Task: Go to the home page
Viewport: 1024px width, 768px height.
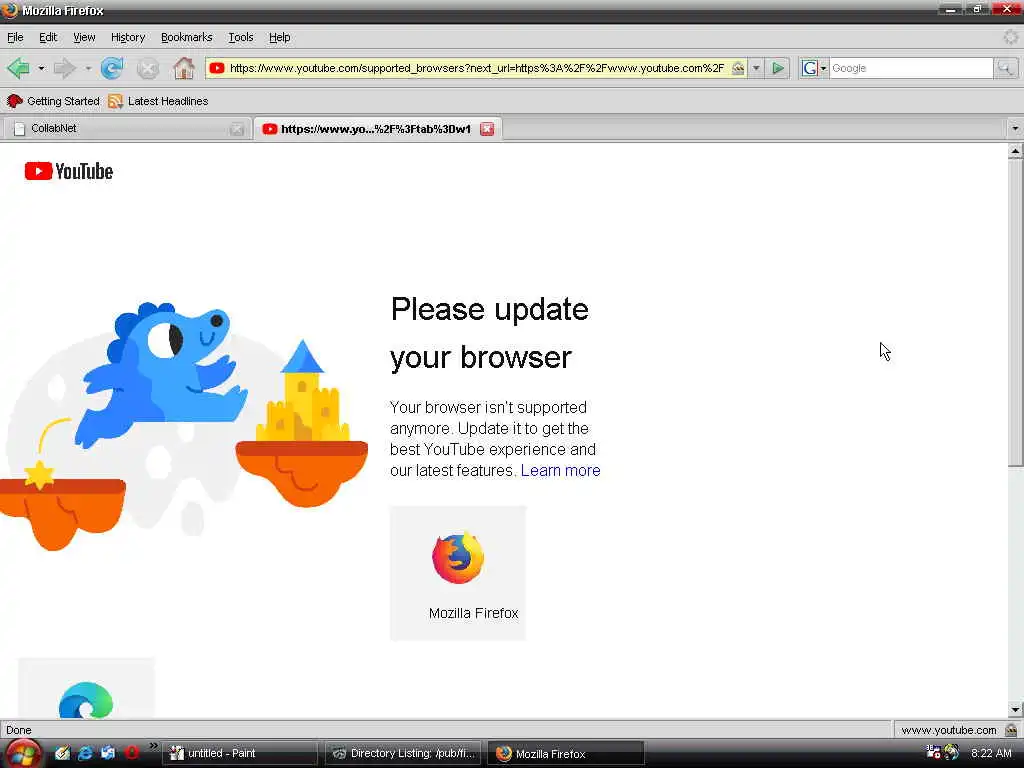Action: pos(184,68)
